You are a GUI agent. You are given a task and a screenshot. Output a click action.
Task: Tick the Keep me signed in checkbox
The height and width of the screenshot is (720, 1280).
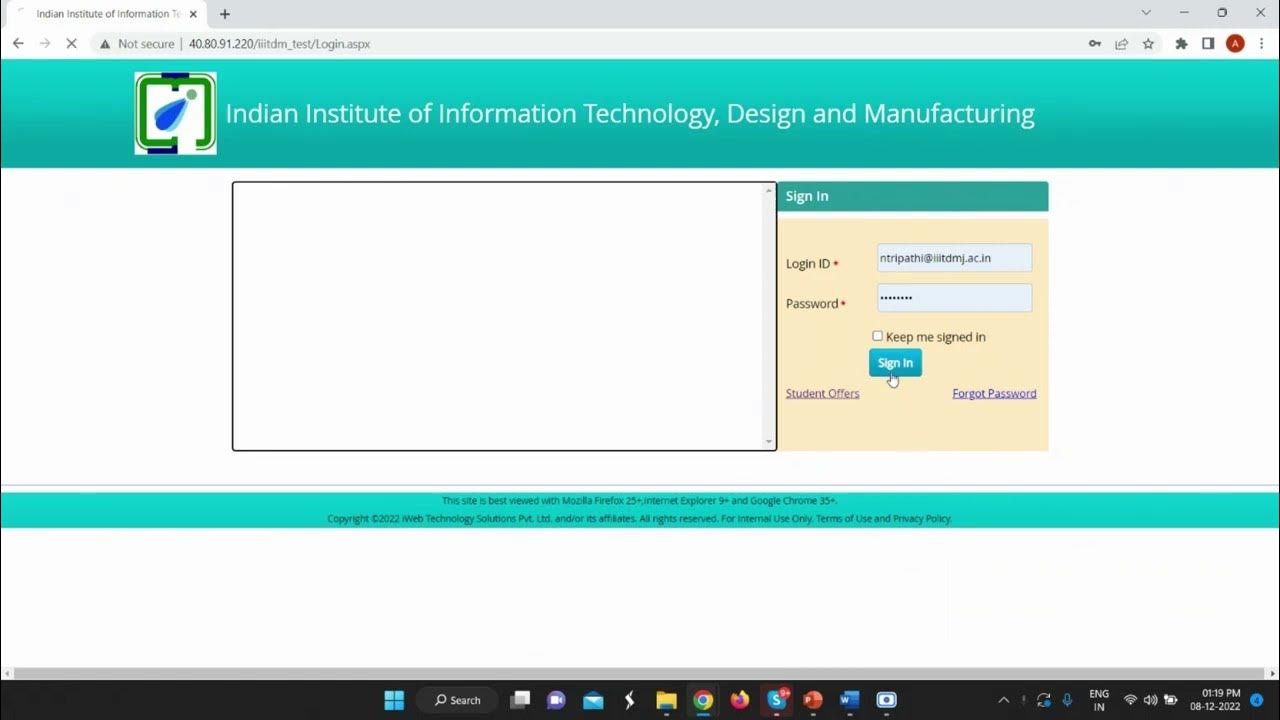(x=877, y=336)
